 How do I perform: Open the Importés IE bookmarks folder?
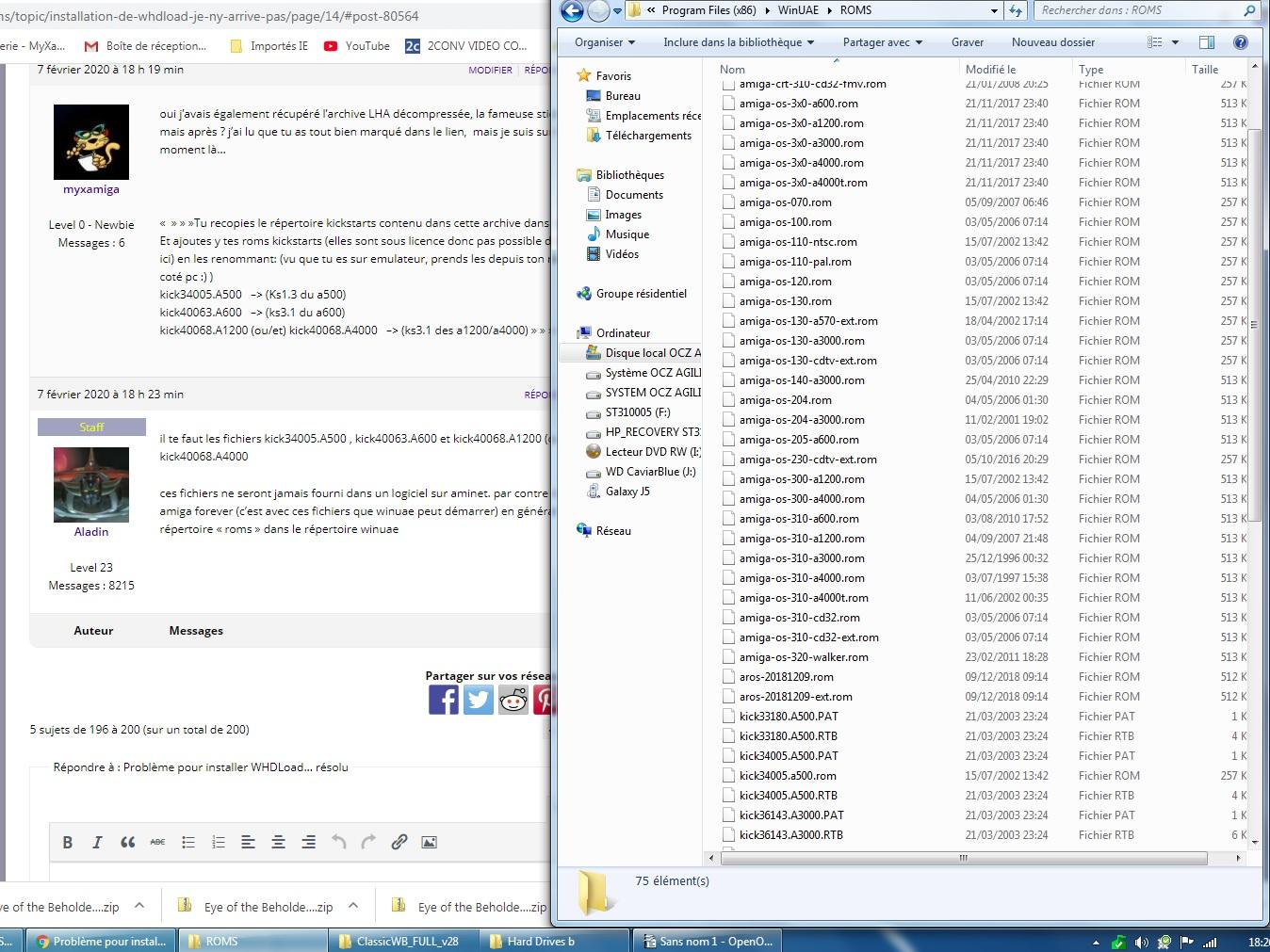click(269, 45)
